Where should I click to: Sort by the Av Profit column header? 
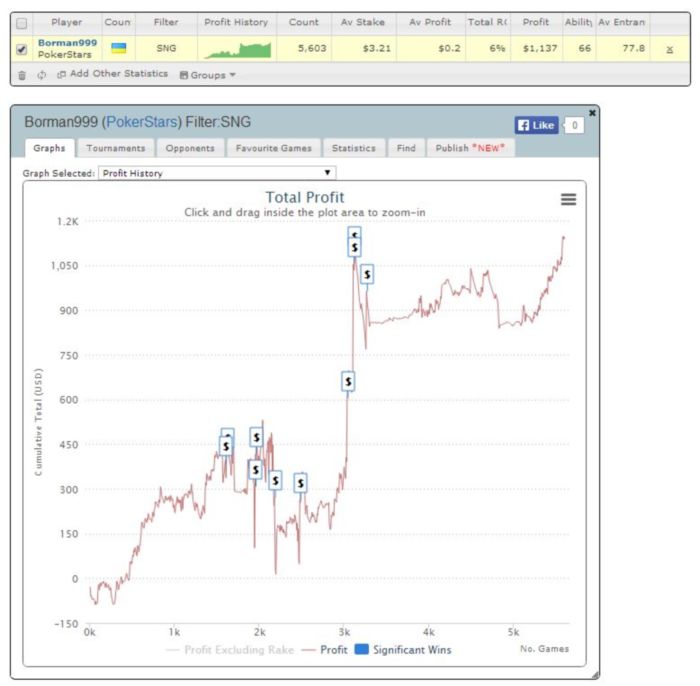pos(430,22)
